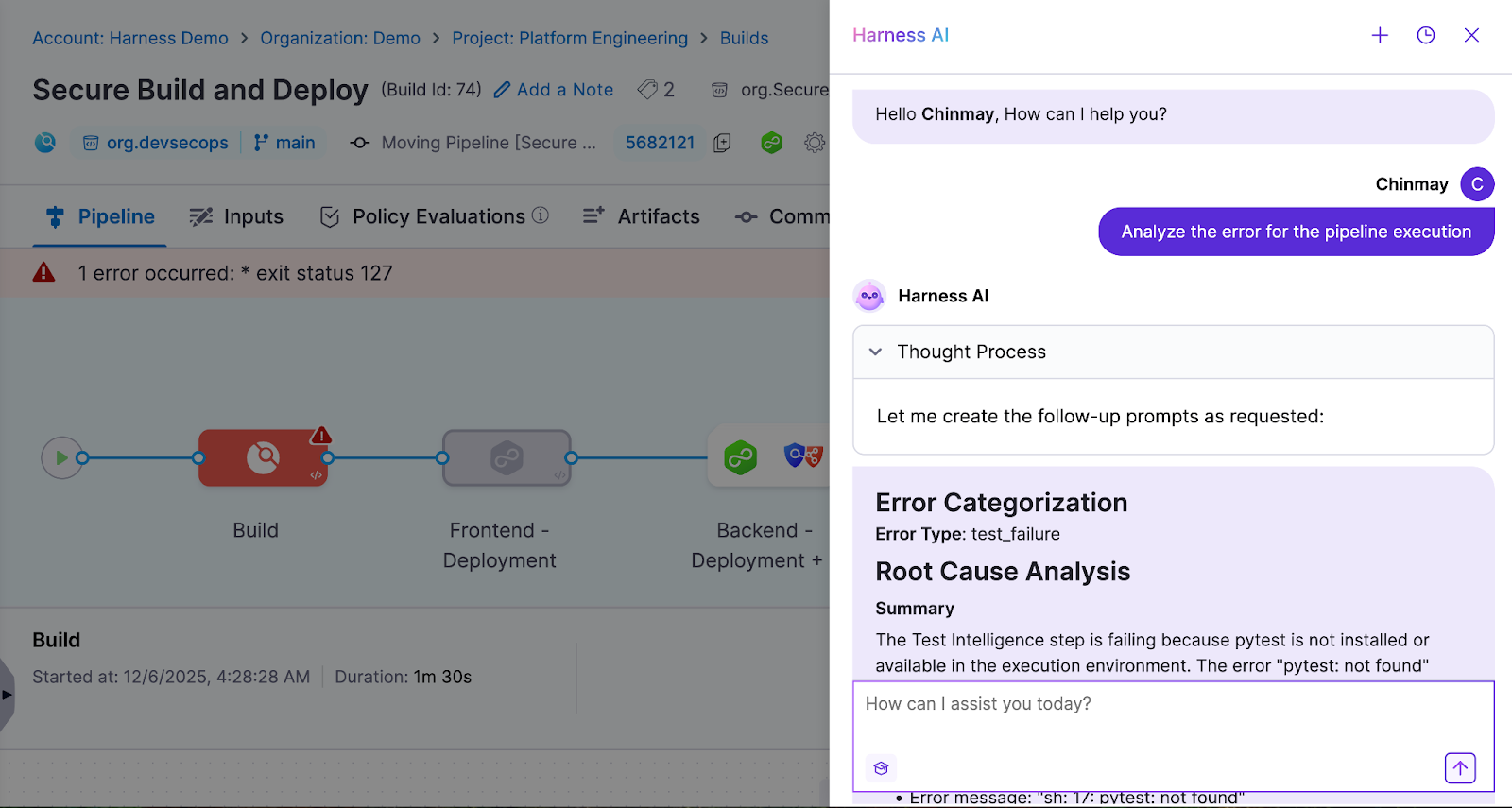Click the Root Cause Analysis heading

click(x=1003, y=572)
